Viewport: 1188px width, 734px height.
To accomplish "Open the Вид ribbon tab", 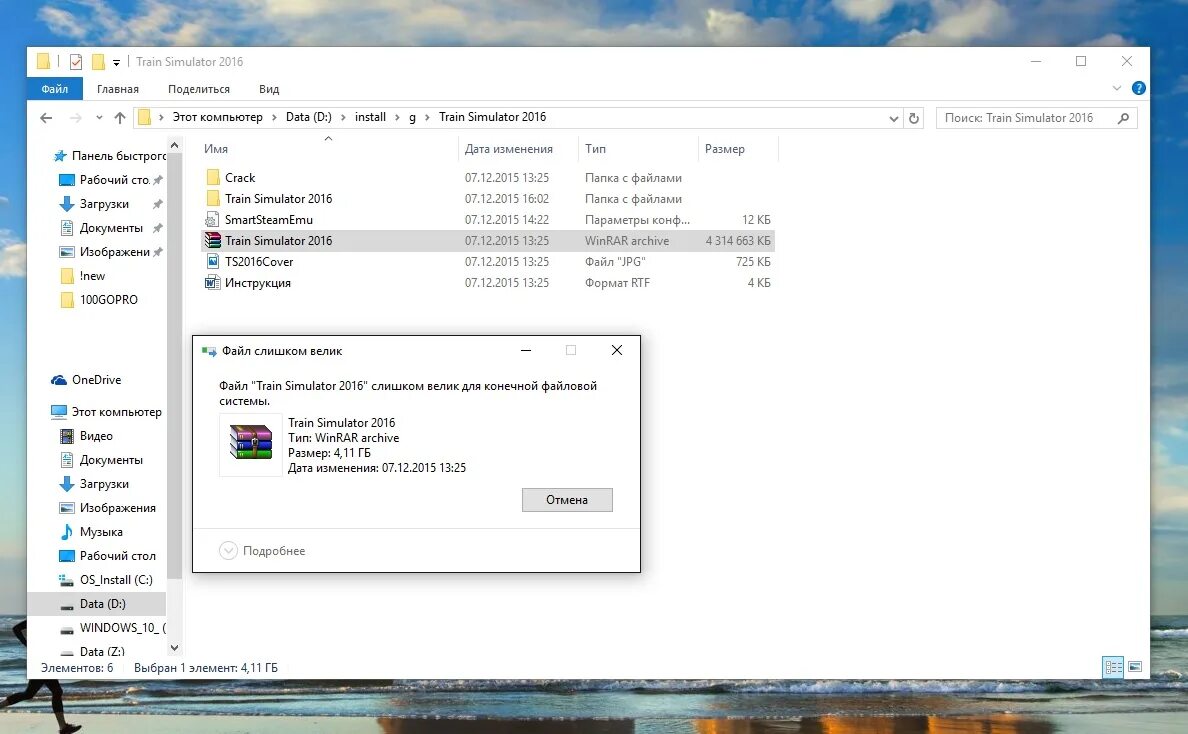I will 269,89.
